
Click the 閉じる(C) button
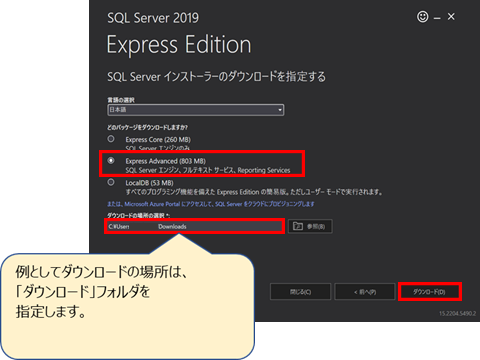[300, 292]
